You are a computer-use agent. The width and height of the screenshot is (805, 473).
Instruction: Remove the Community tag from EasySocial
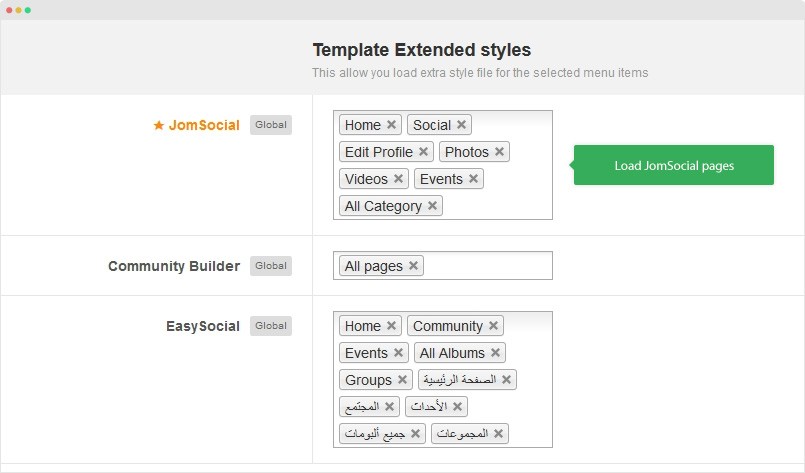click(493, 326)
